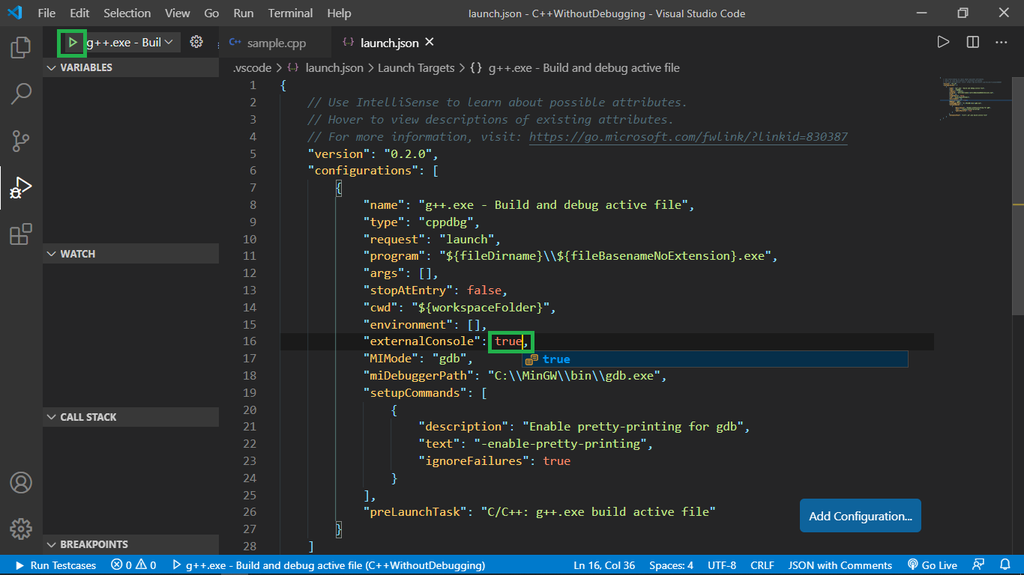The image size is (1024, 575).
Task: Collapse the VARIABLES section
Action: pyautogui.click(x=131, y=67)
